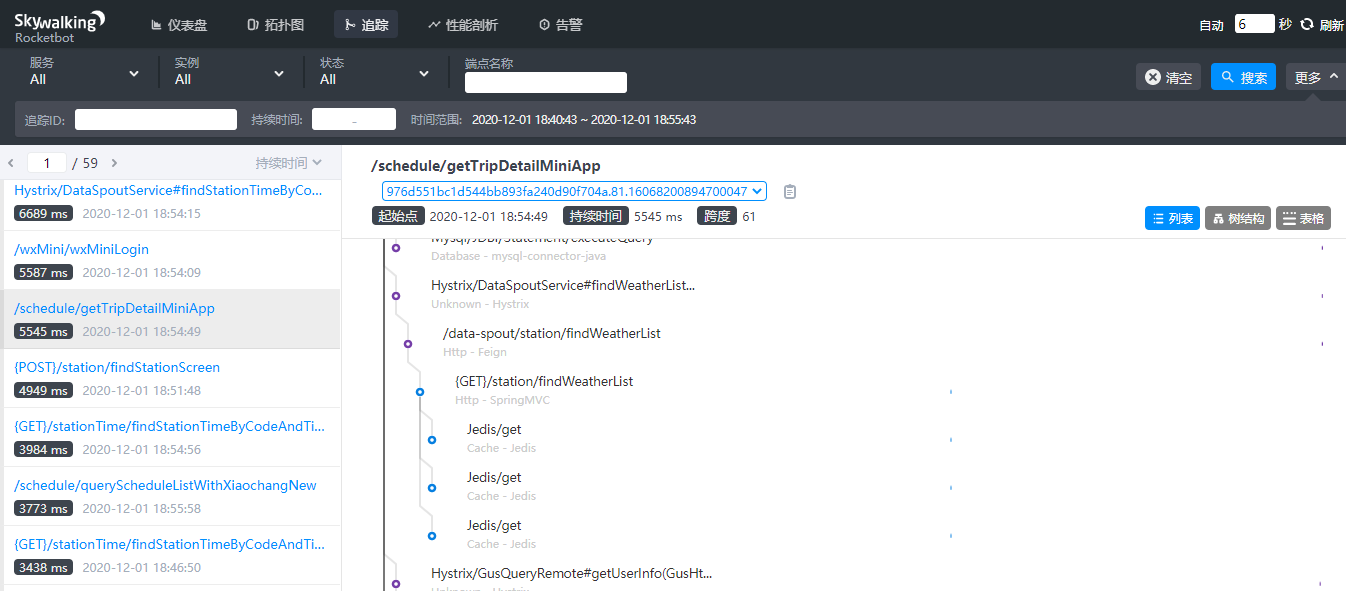This screenshot has height=591, width=1346.
Task: Click the Skywalking Rocketbot logo
Action: (x=59, y=26)
